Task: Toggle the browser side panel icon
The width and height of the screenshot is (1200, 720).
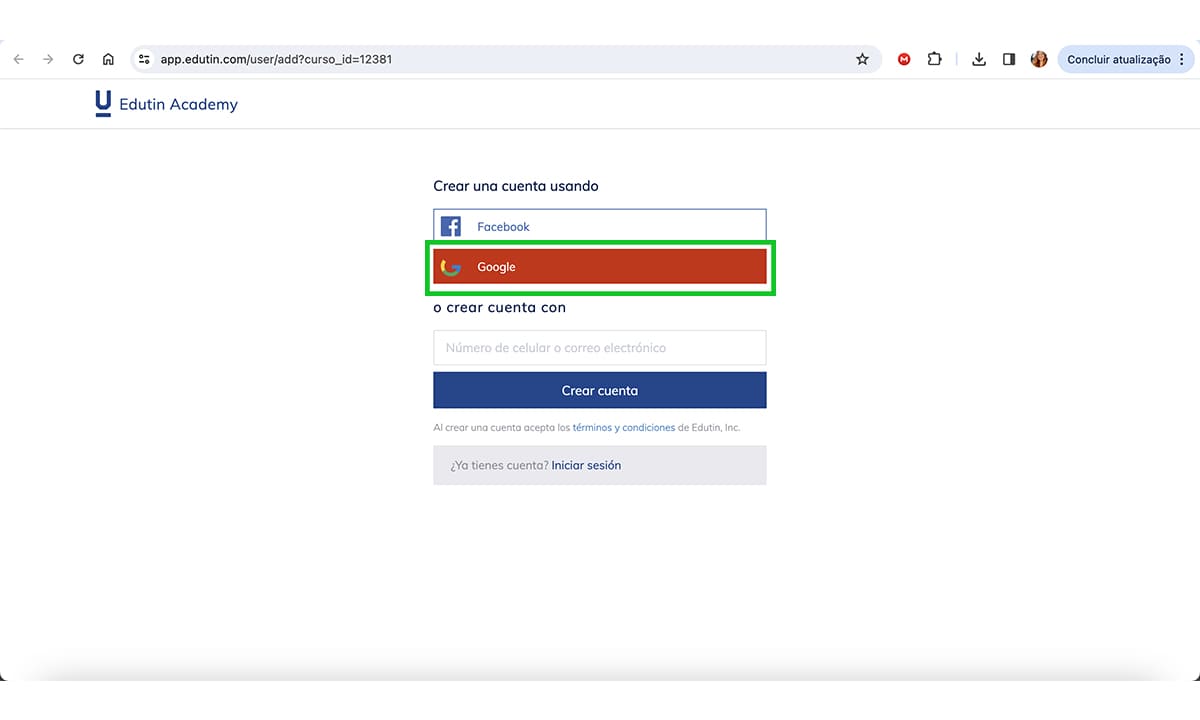Action: point(1009,59)
